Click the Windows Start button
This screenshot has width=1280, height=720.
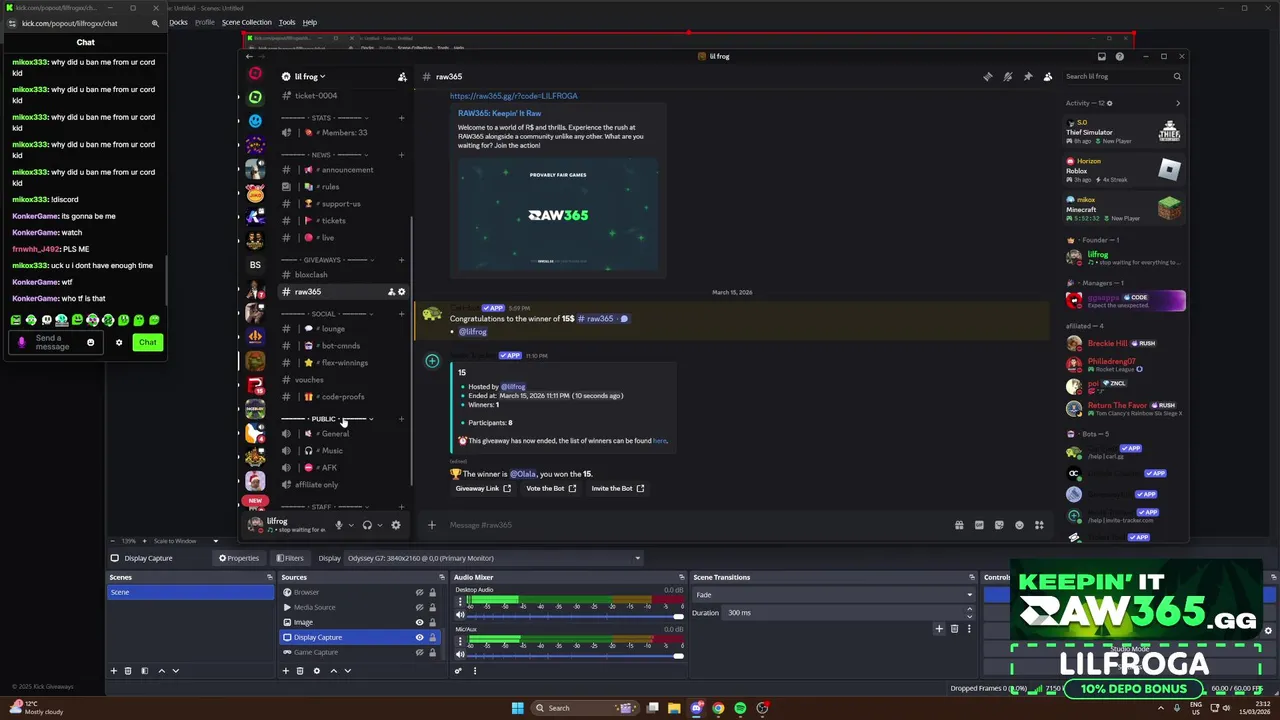[517, 708]
